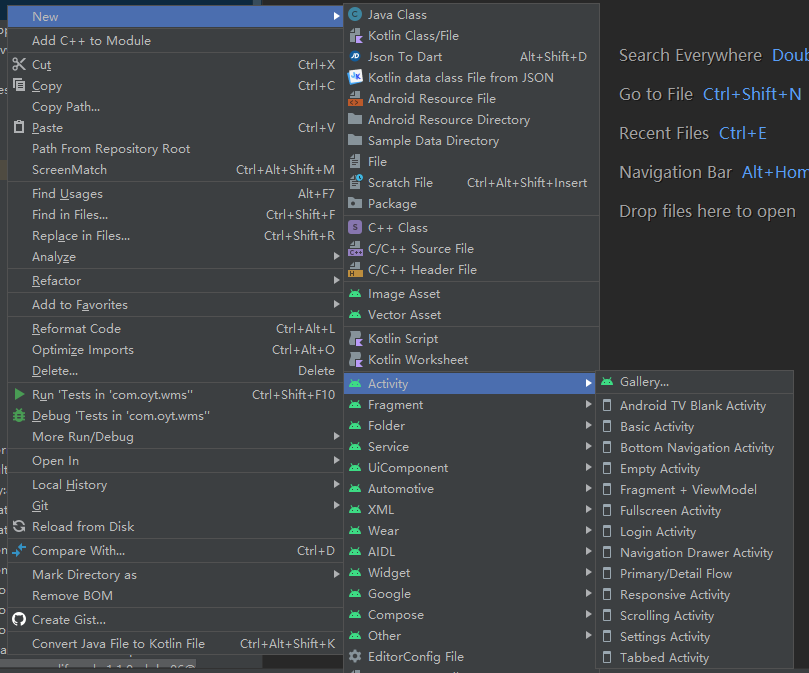Screen dimensions: 809x673
Task: Select Copy Path... menu entry
Action: [175, 107]
